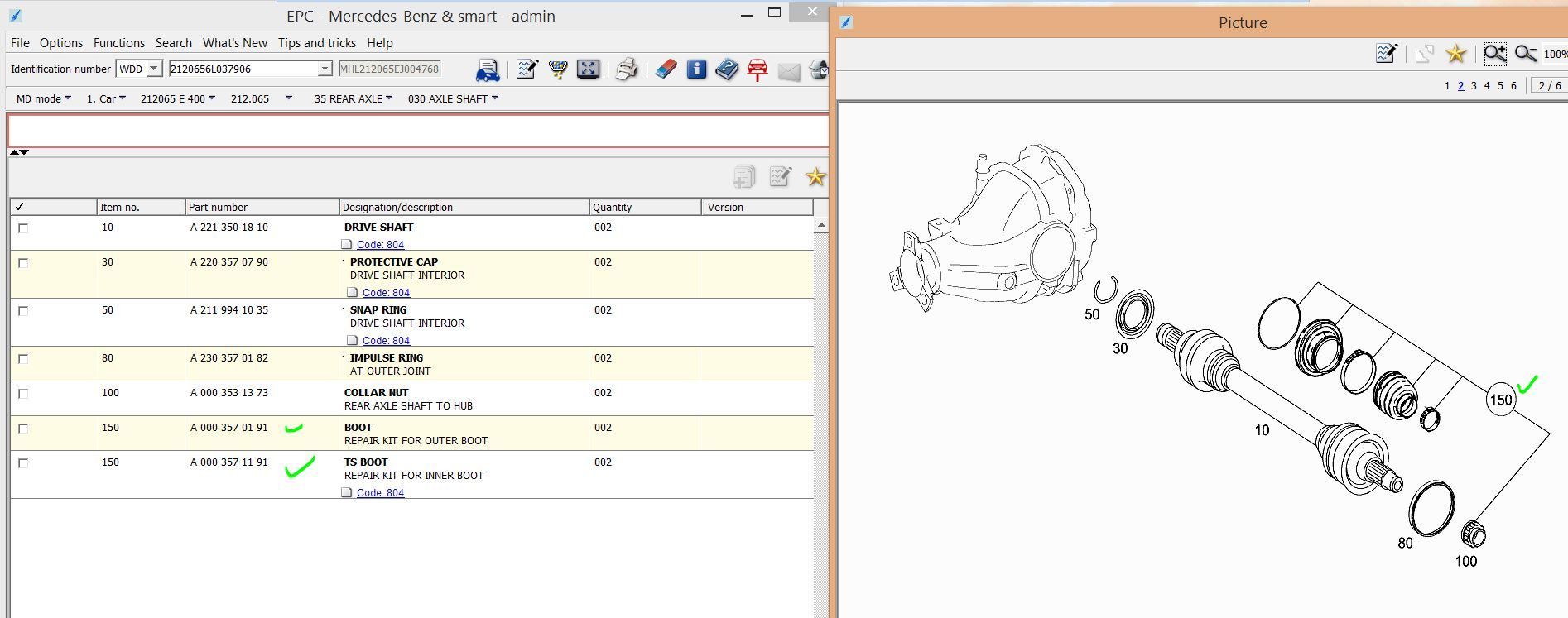Go to picture page 3
1568x618 pixels.
coord(1474,86)
